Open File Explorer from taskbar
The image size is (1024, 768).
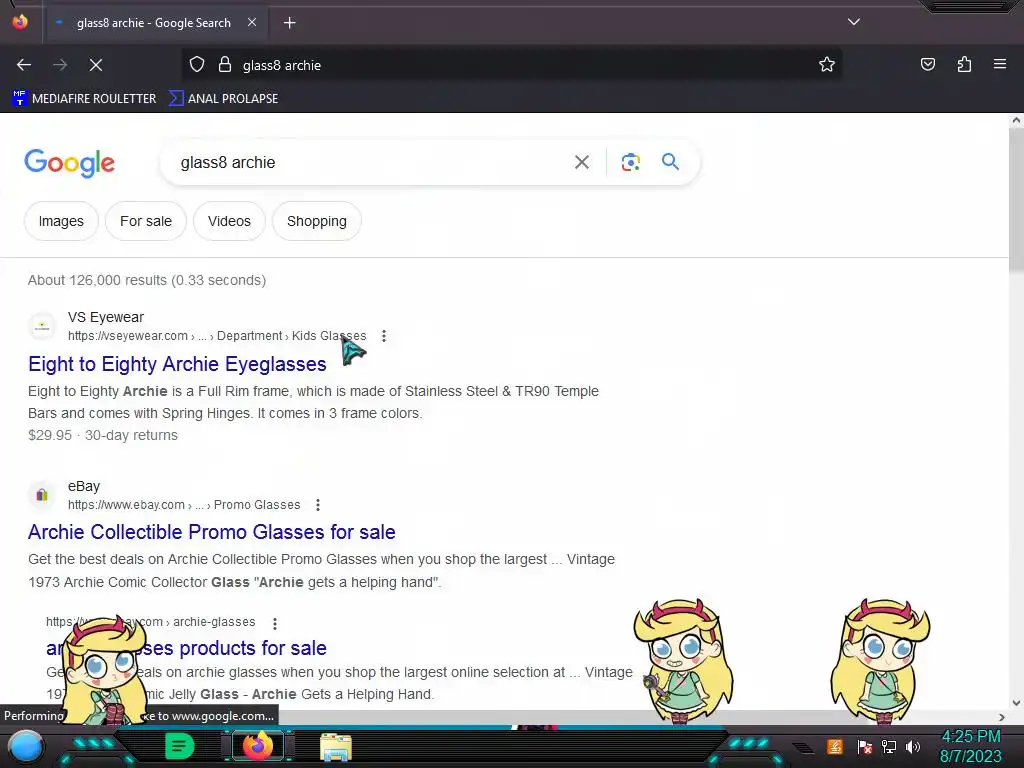point(336,747)
